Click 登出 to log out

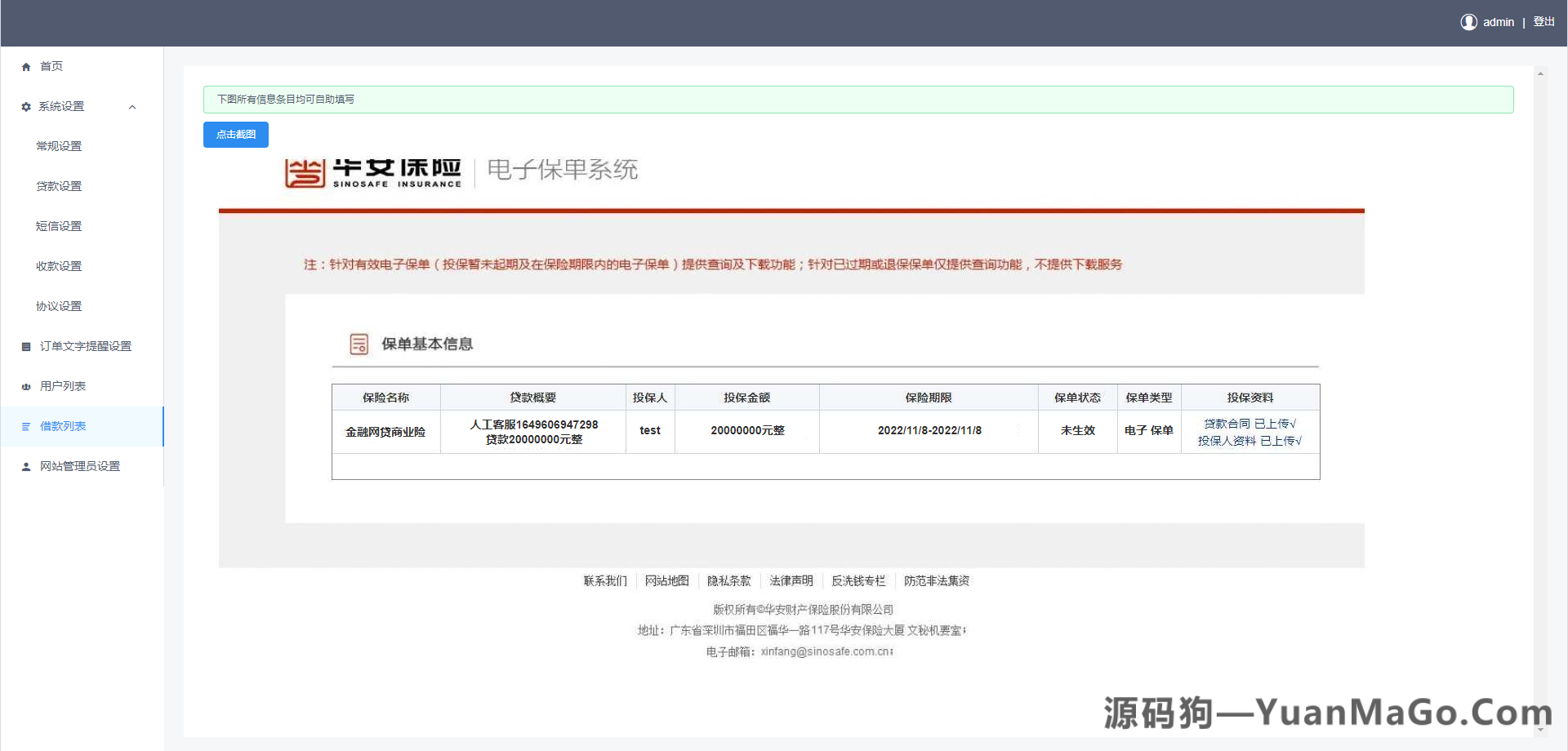pos(1544,22)
